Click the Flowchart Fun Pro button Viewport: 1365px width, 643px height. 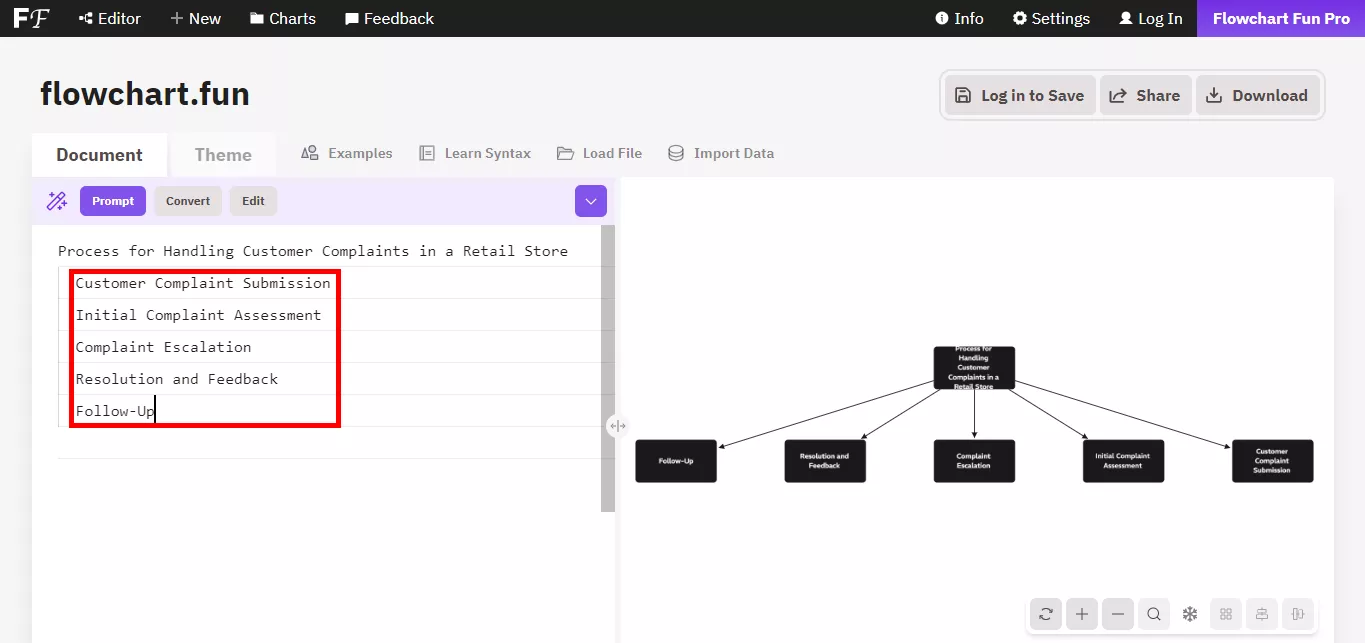tap(1280, 18)
